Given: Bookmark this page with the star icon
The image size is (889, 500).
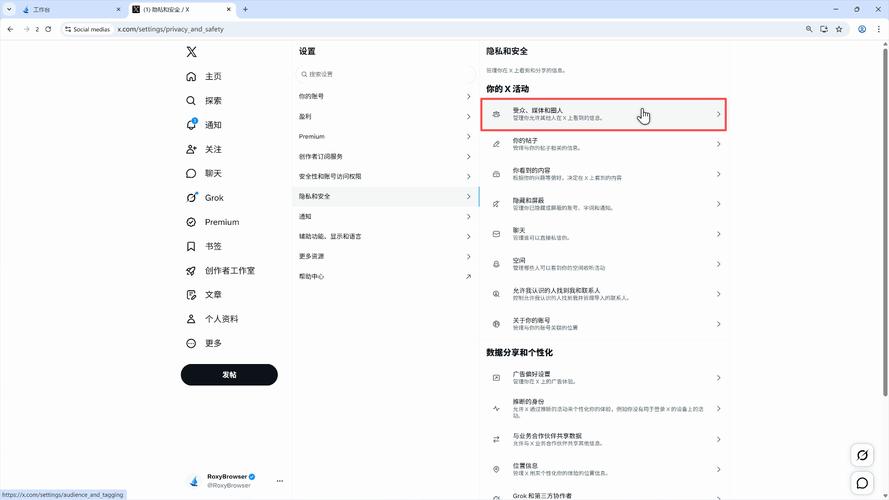Looking at the screenshot, I should point(839,29).
